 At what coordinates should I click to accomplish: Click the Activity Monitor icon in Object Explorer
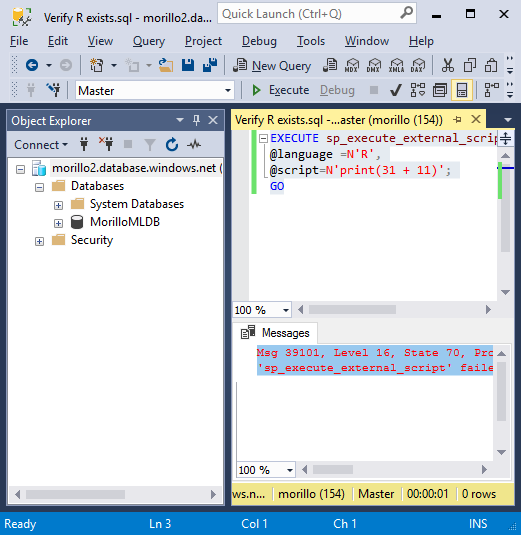(194, 145)
